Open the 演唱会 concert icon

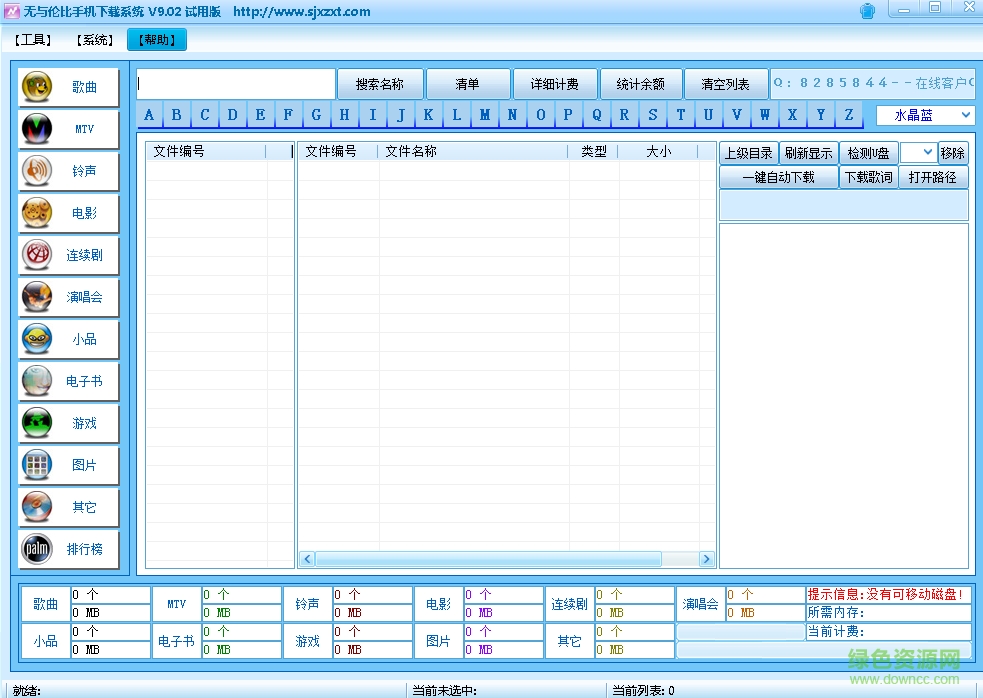(x=37, y=298)
